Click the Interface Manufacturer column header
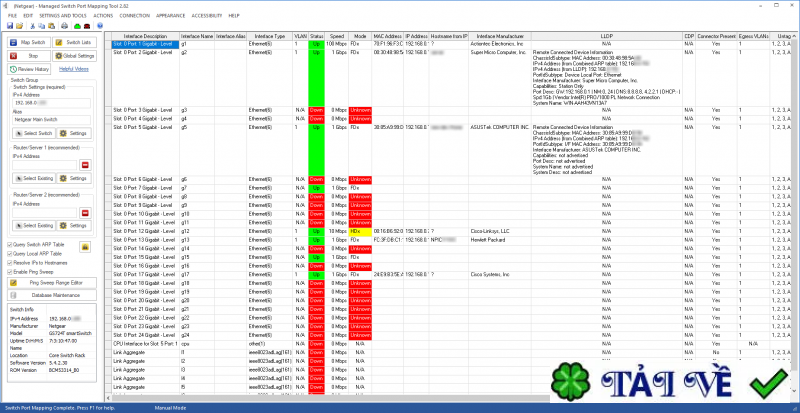This screenshot has width=800, height=413. [x=500, y=36]
